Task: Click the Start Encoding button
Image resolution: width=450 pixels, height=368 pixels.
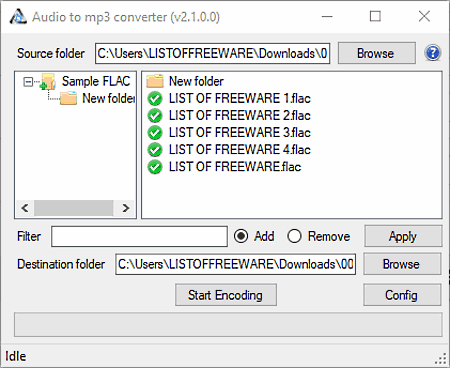Action: [226, 295]
